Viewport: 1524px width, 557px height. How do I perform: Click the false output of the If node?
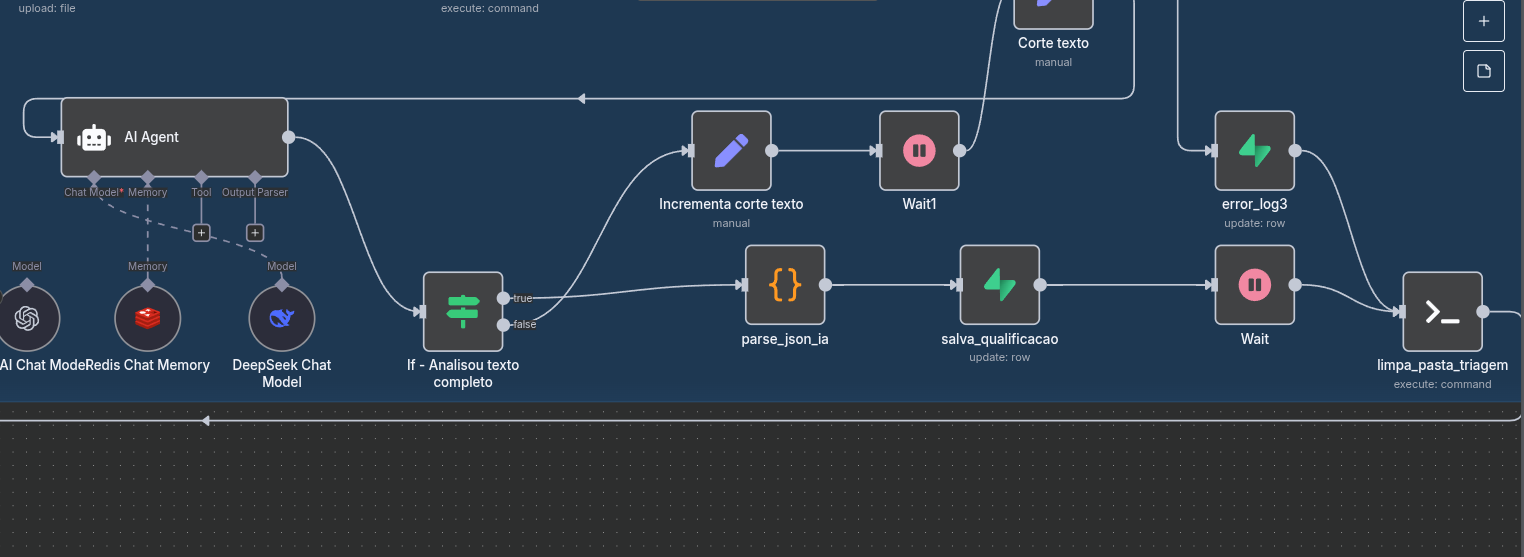pos(502,324)
